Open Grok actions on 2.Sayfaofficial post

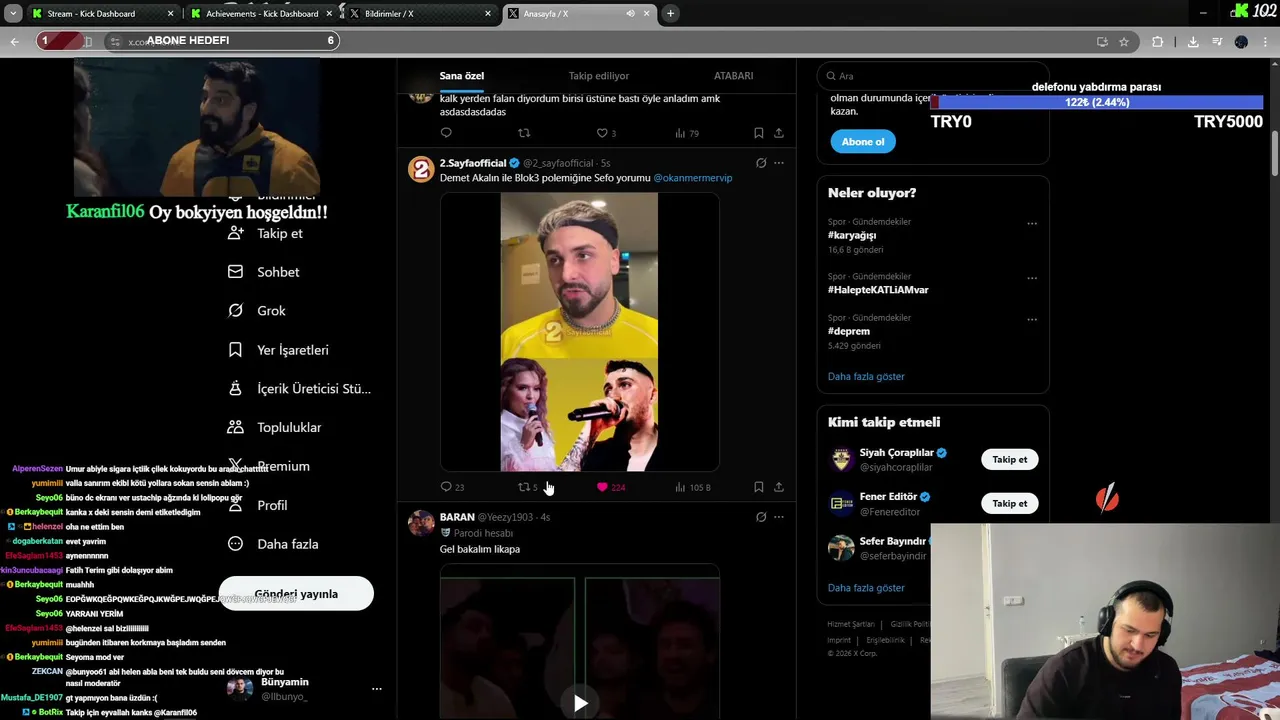coord(761,163)
